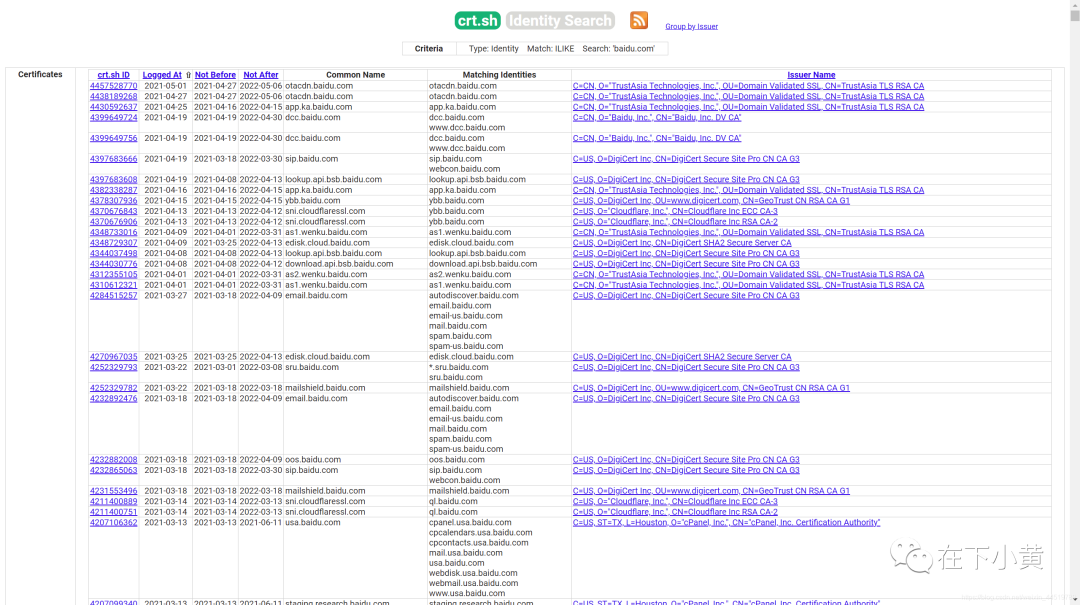This screenshot has width=1080, height=605.
Task: Open certificate ID 4252329793
Action: click(x=113, y=367)
